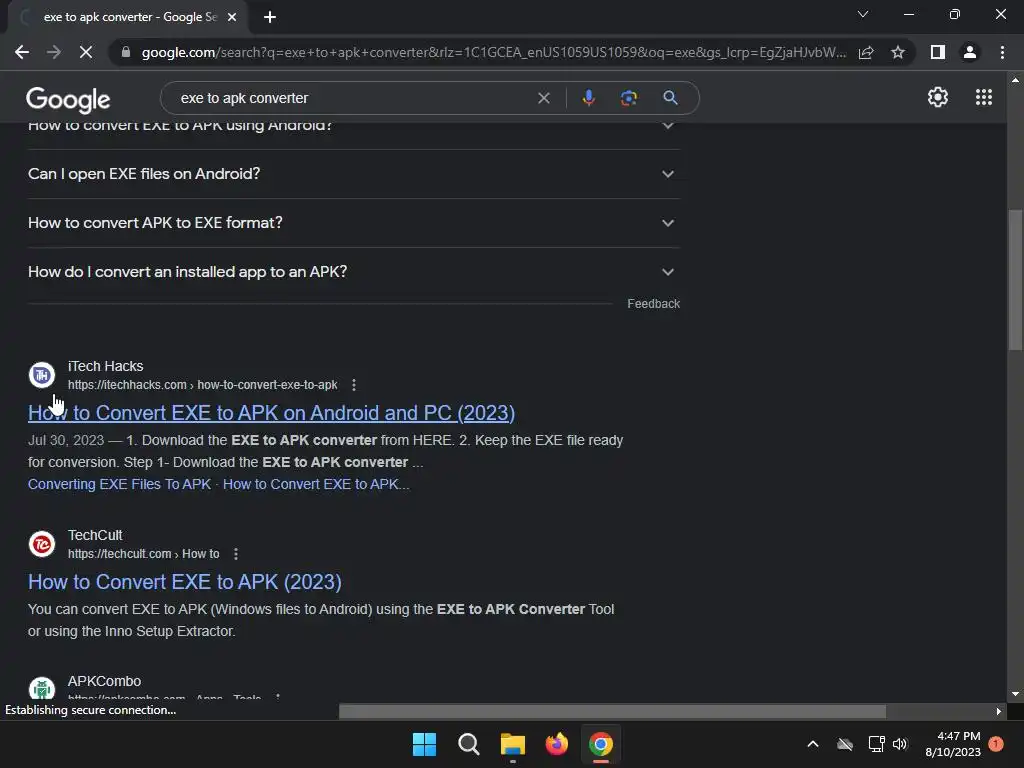This screenshot has width=1024, height=768.
Task: Close the exe to apk converter tab
Action: pos(232,17)
